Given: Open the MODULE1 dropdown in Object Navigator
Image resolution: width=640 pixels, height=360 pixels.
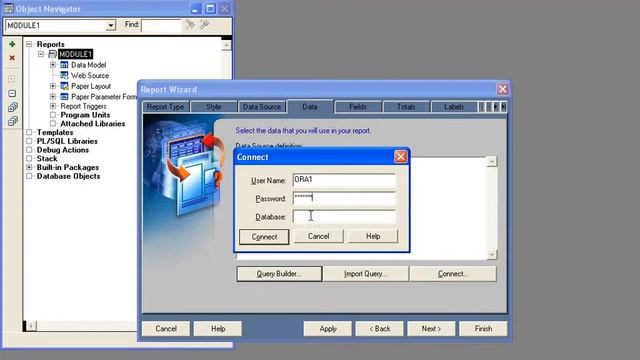Looking at the screenshot, I should (111, 25).
